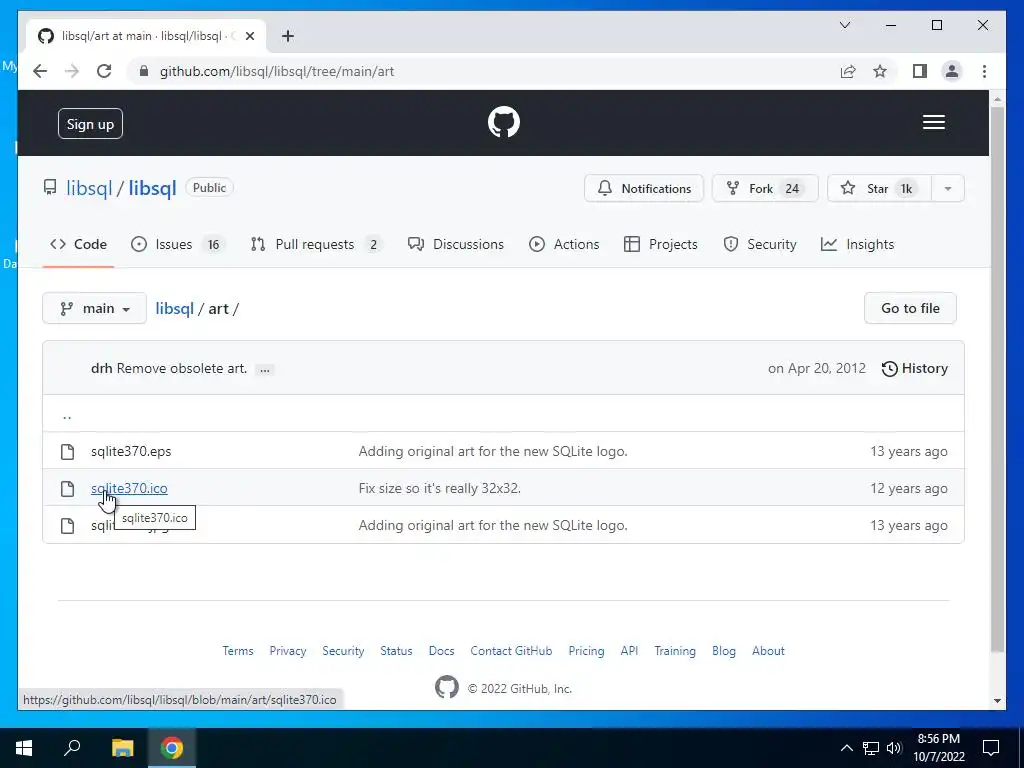
Task: Open the History link for commits
Action: click(x=914, y=368)
